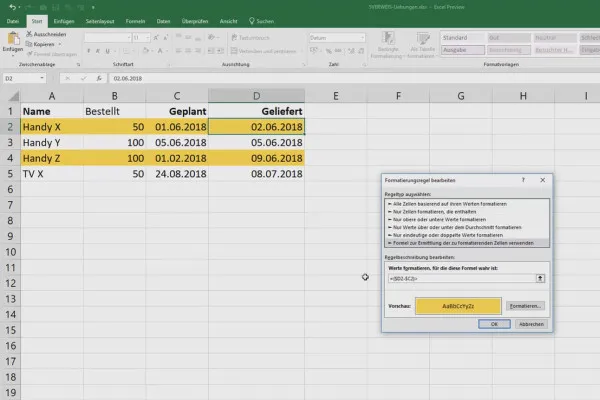Click the yellow Vorschau preview swatch
Screen dimensions: 600x400
(x=458, y=306)
